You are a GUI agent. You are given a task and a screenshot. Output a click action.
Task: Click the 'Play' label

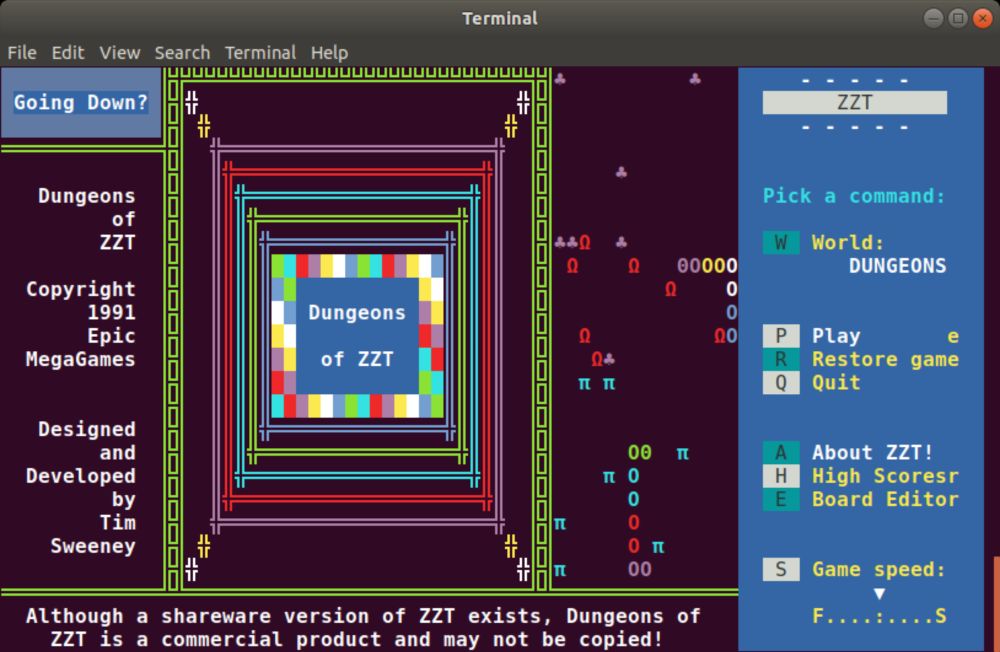836,336
